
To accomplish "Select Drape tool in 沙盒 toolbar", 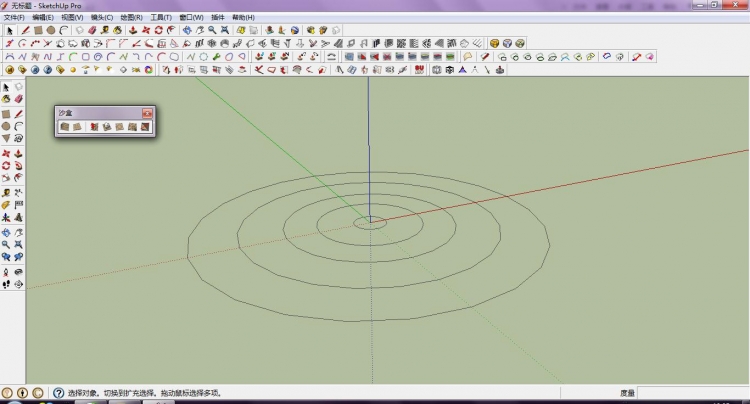I will 120,127.
